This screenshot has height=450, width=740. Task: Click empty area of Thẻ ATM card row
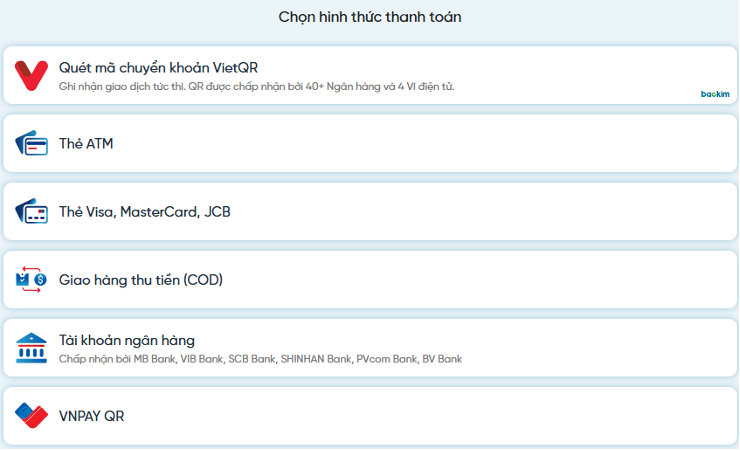(425, 143)
